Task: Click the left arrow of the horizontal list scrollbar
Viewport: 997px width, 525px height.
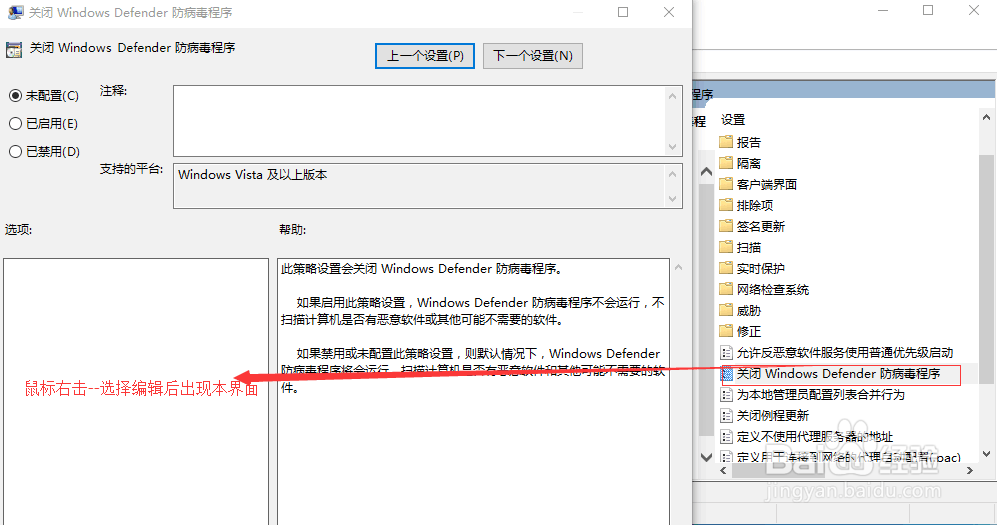Action: tap(723, 470)
